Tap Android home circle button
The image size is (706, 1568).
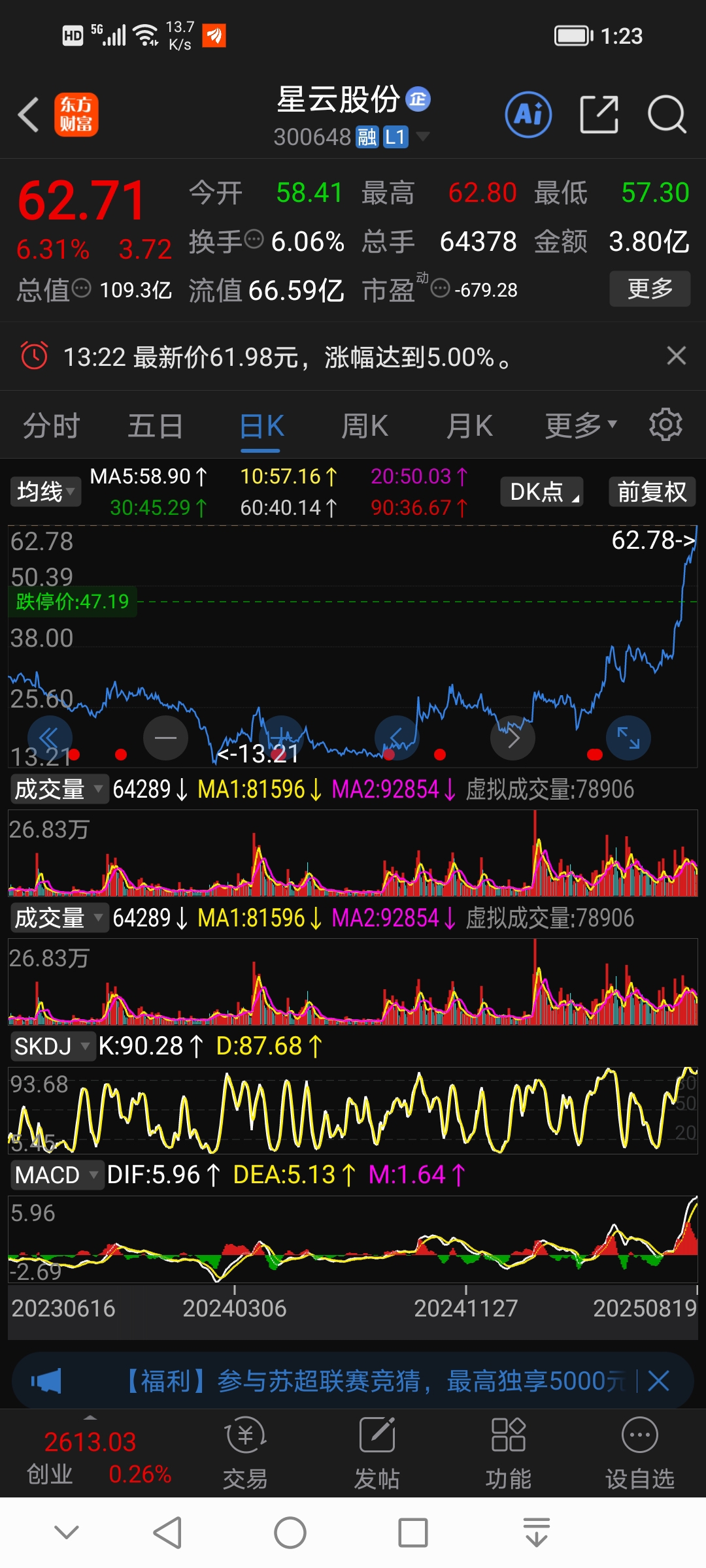click(x=290, y=1533)
